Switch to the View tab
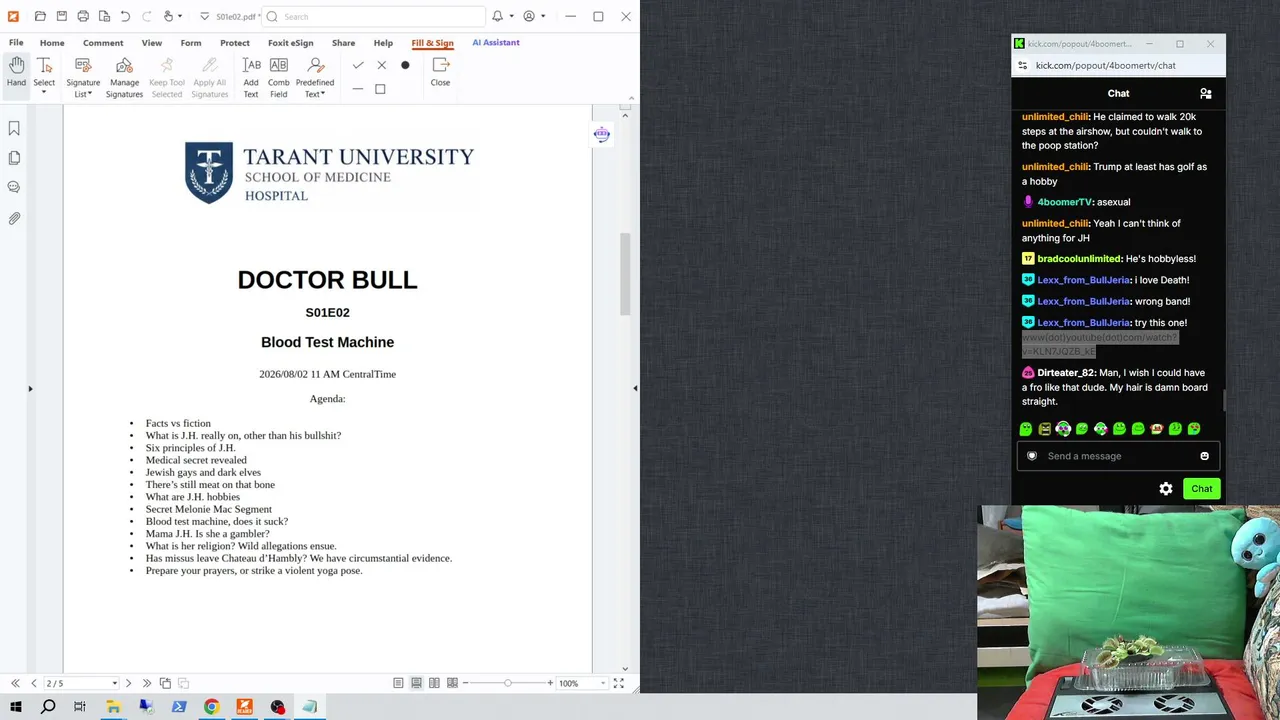Viewport: 1280px width, 720px height. point(151,43)
